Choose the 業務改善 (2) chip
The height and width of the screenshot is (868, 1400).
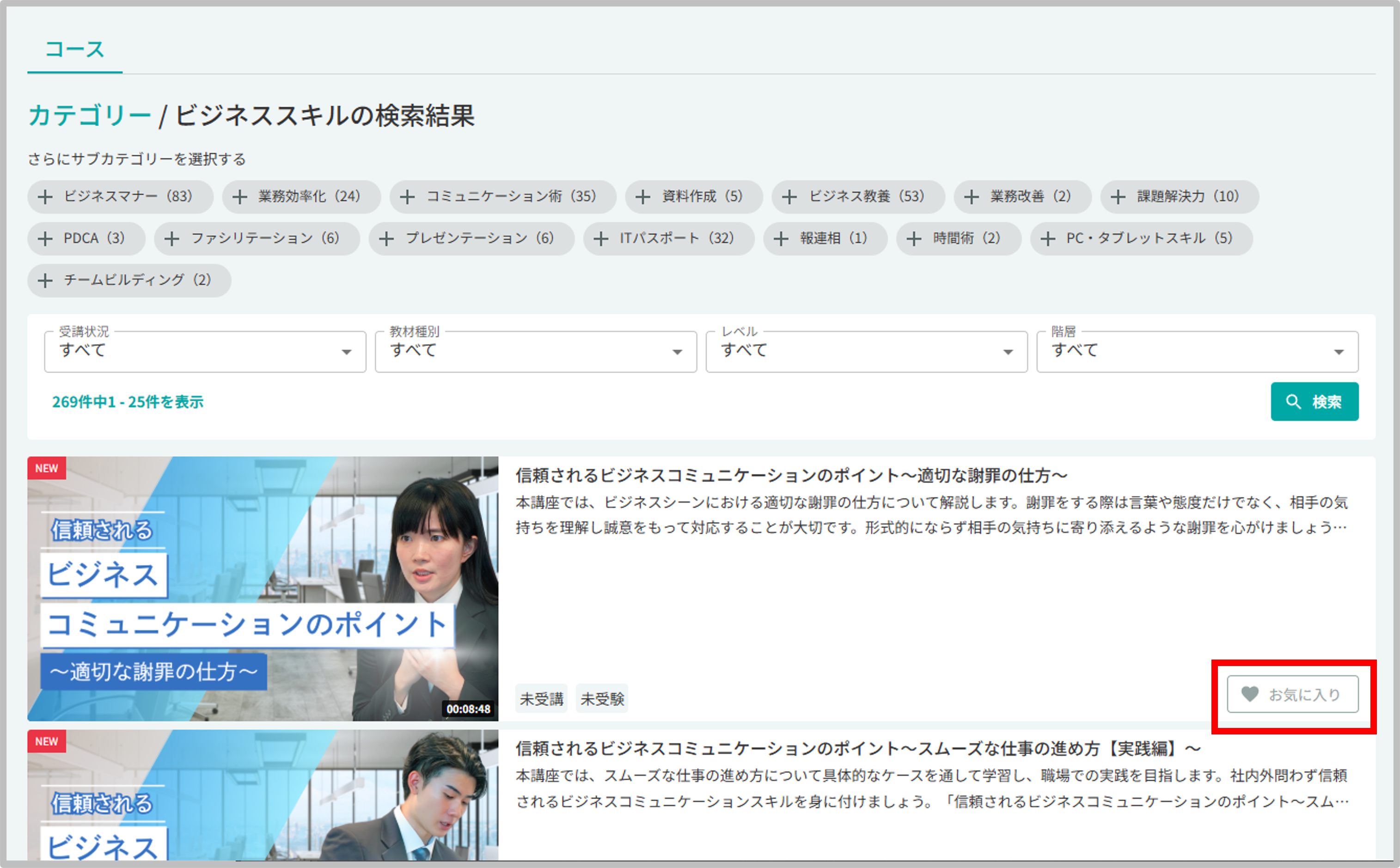pos(1022,197)
